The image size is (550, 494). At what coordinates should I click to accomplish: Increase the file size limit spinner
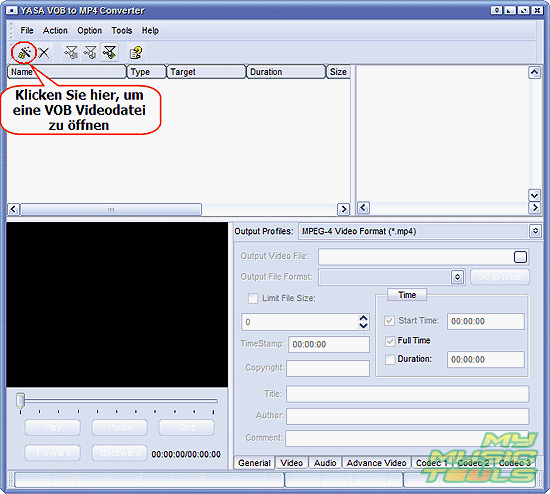[x=363, y=318]
